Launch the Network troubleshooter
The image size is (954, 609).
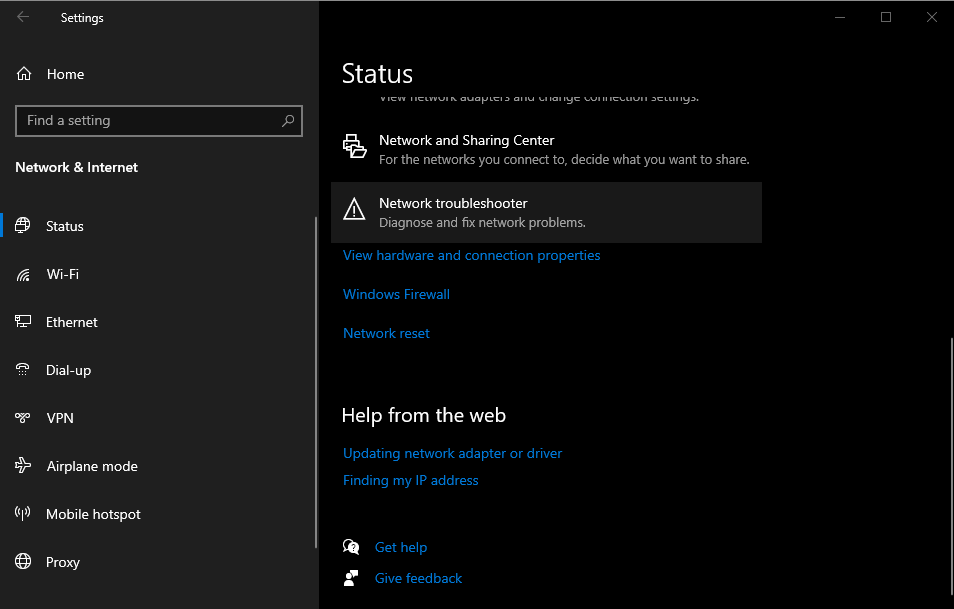tap(546, 212)
